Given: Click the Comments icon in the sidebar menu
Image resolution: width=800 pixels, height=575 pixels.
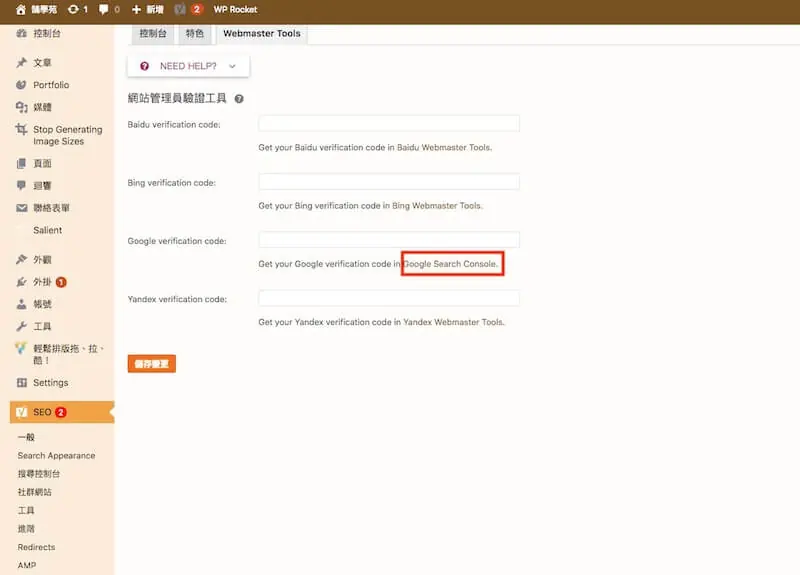Looking at the screenshot, I should point(21,185).
